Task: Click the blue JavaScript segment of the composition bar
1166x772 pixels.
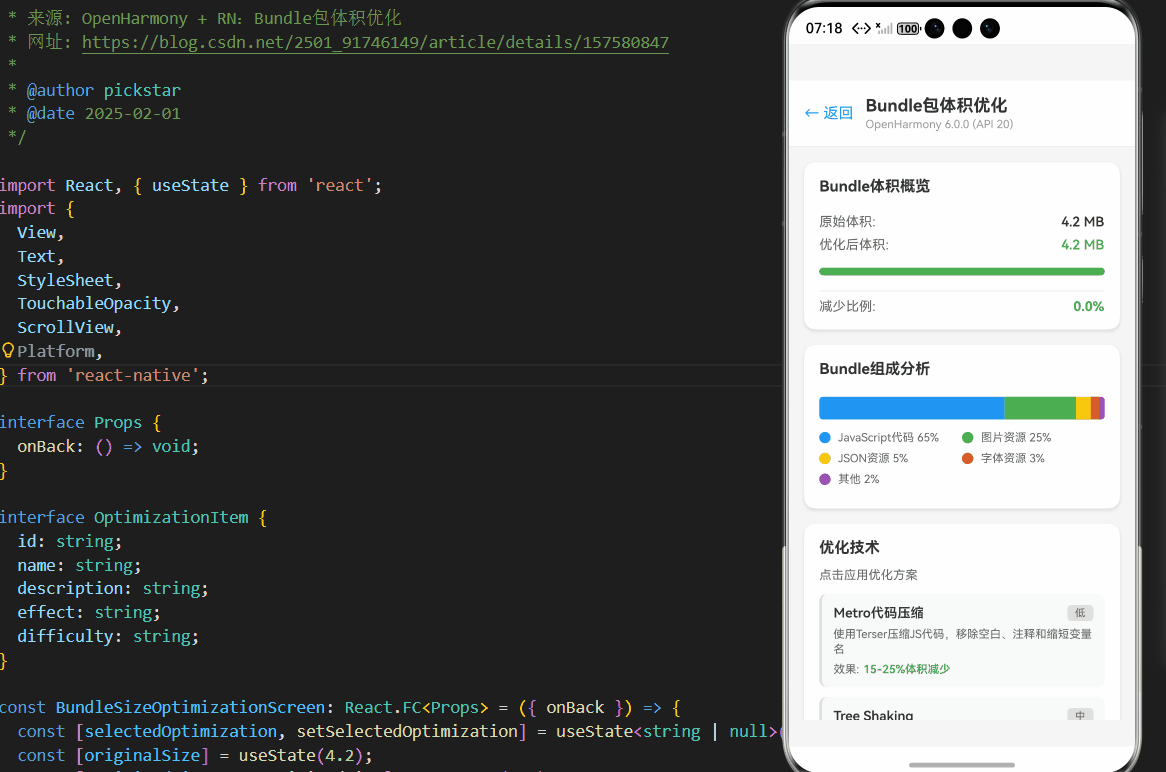Action: [912, 408]
